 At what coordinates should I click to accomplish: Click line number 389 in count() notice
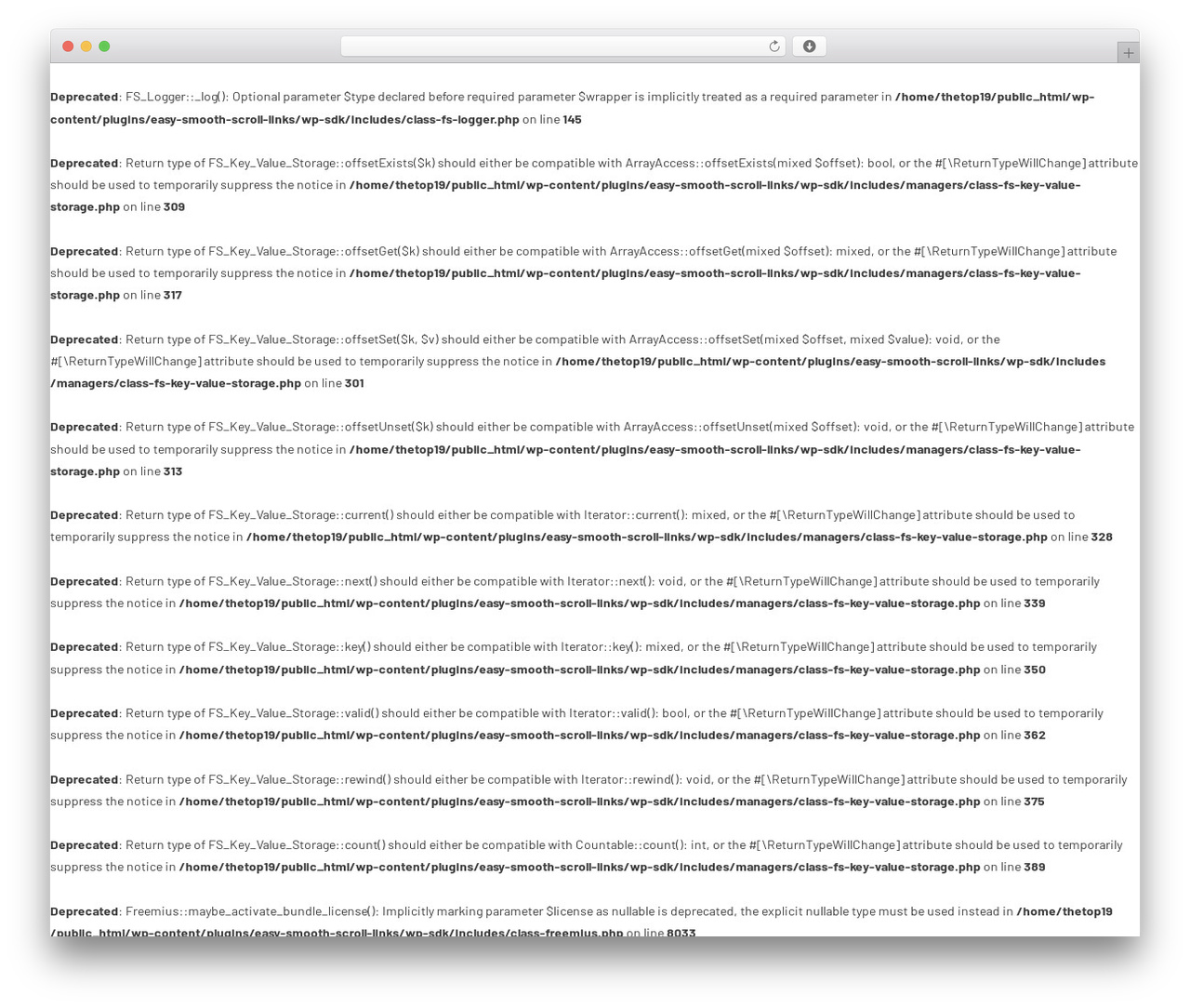[x=1035, y=868]
